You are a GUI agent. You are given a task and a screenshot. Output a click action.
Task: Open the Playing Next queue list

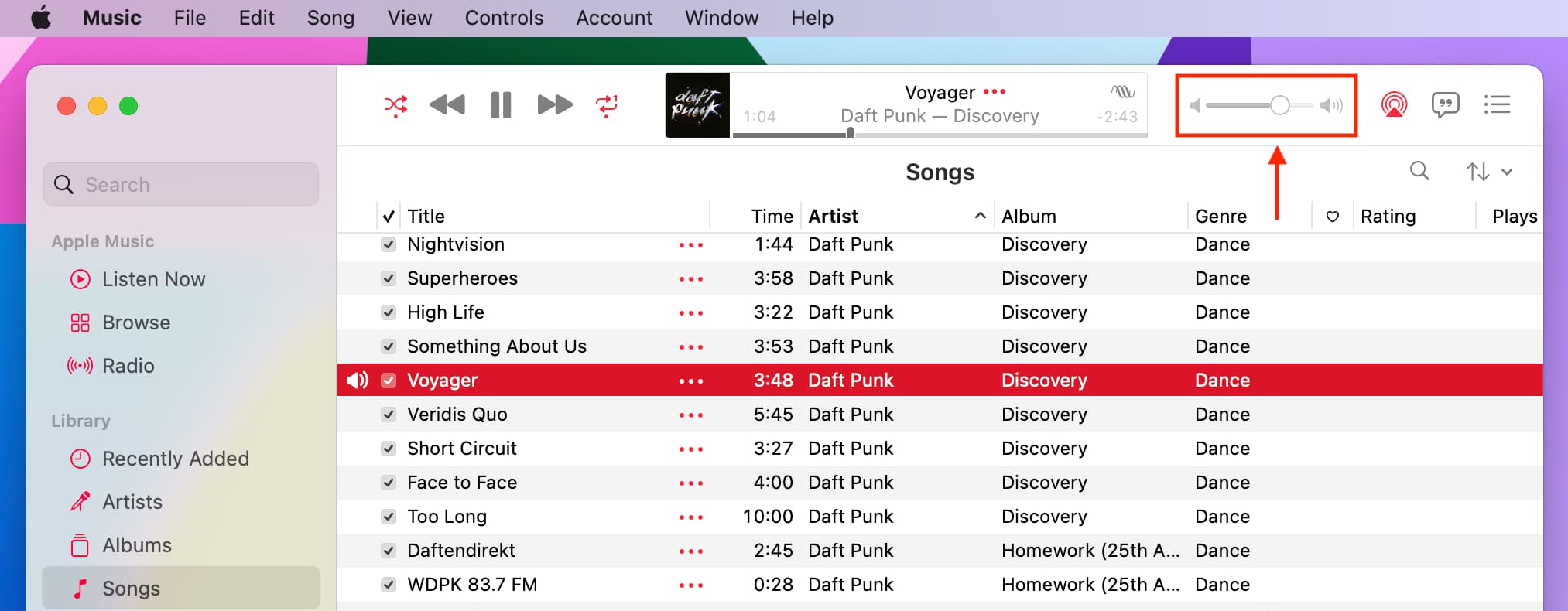(x=1497, y=104)
